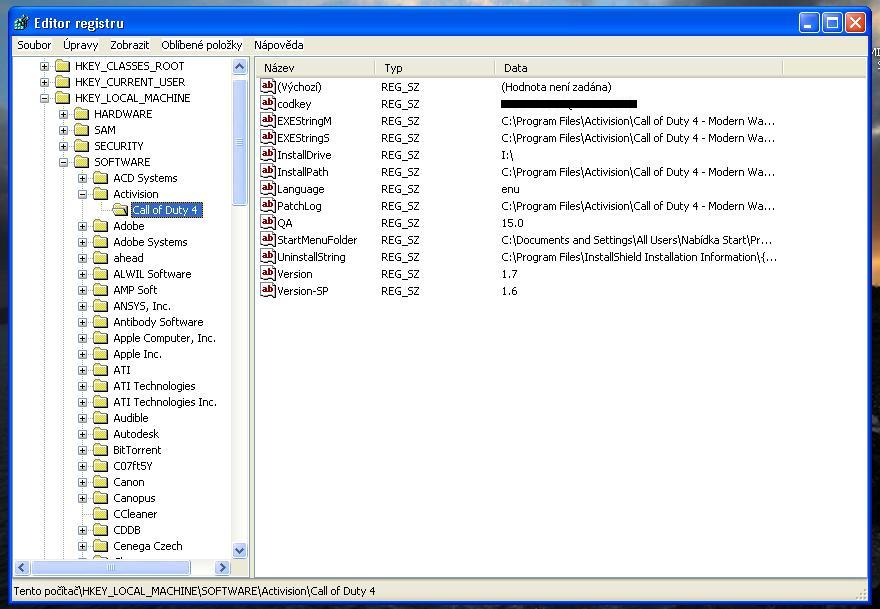The width and height of the screenshot is (880, 609).
Task: Sort values by the Typ column header
Action: pyautogui.click(x=434, y=68)
